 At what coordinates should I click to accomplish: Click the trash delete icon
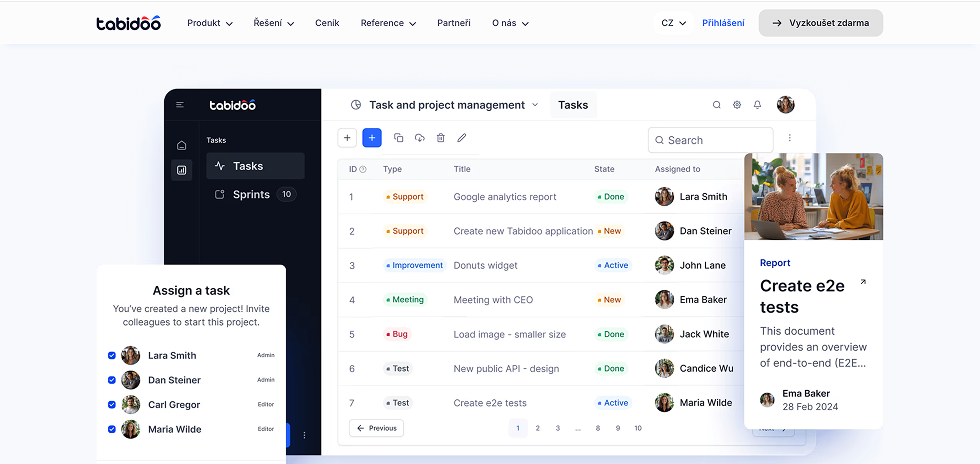440,138
